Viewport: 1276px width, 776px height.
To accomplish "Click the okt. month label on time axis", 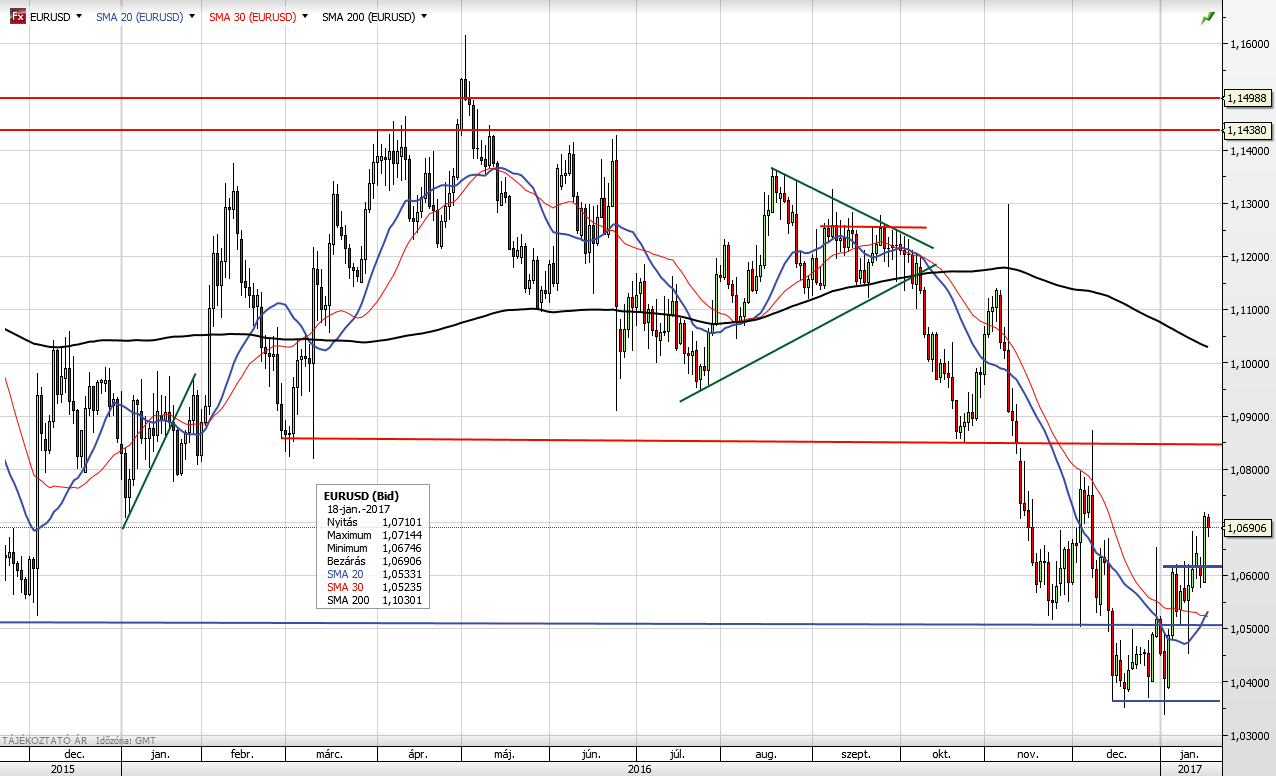I will click(941, 754).
